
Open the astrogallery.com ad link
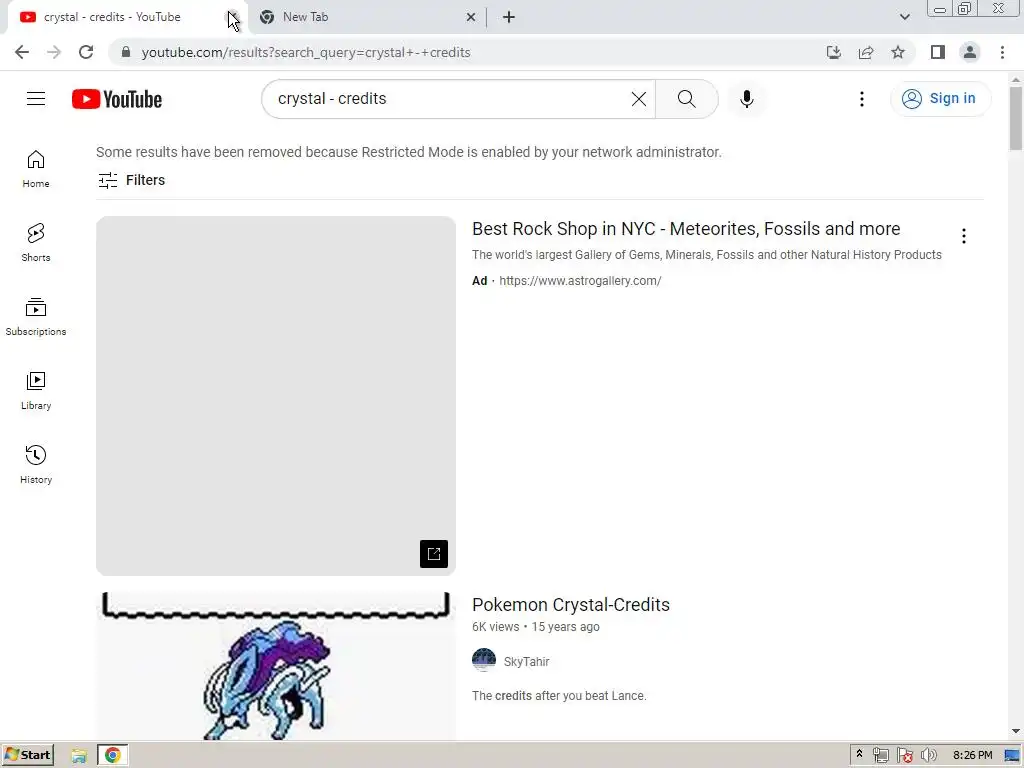tap(580, 281)
